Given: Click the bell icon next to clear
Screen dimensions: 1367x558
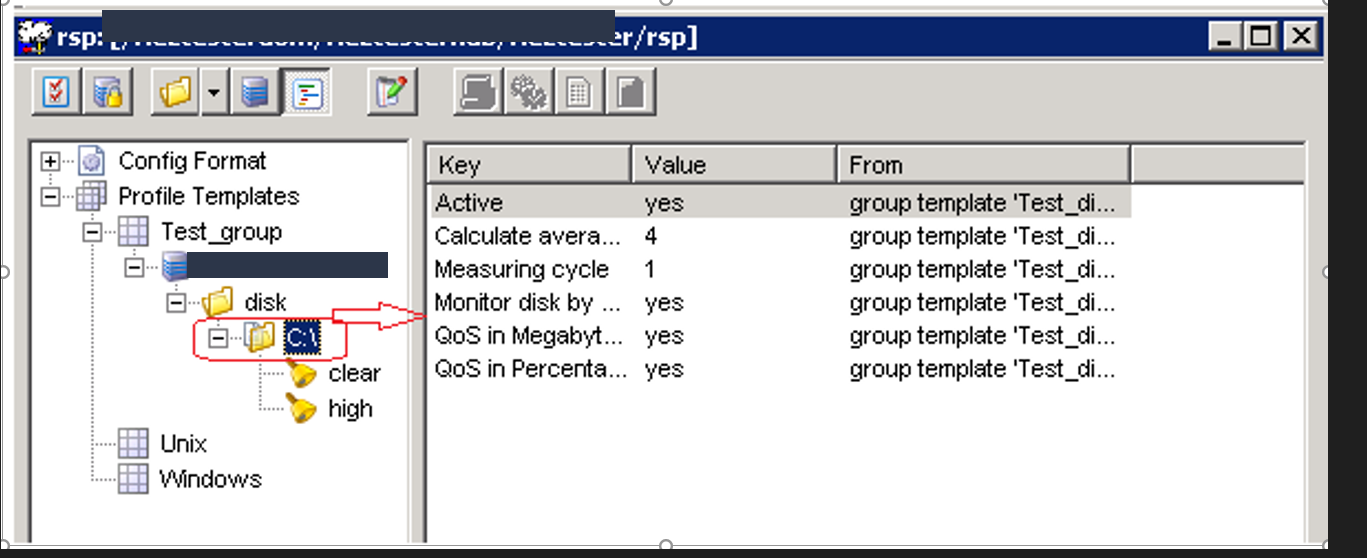Looking at the screenshot, I should point(300,374).
